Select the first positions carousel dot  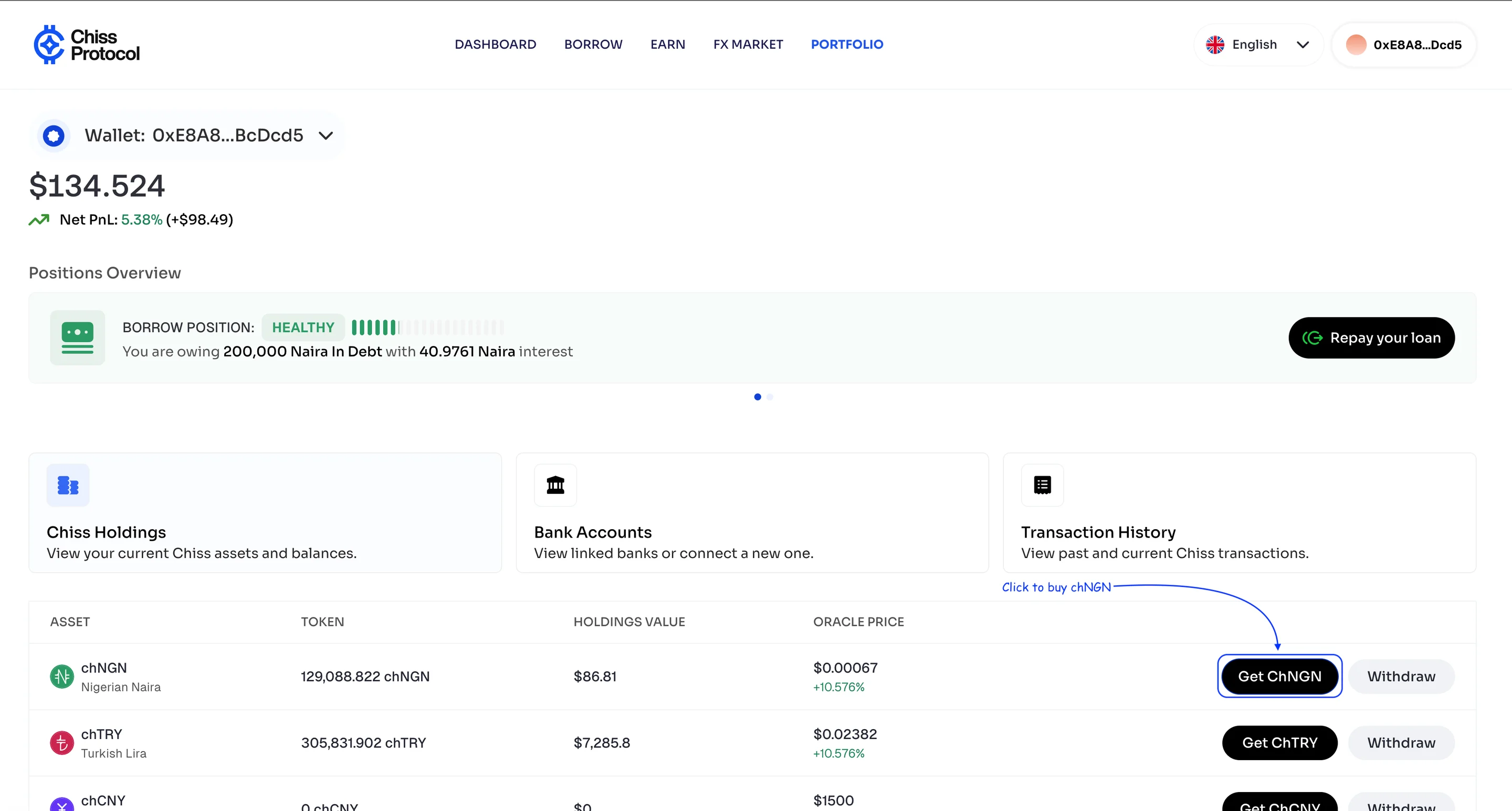(x=757, y=397)
